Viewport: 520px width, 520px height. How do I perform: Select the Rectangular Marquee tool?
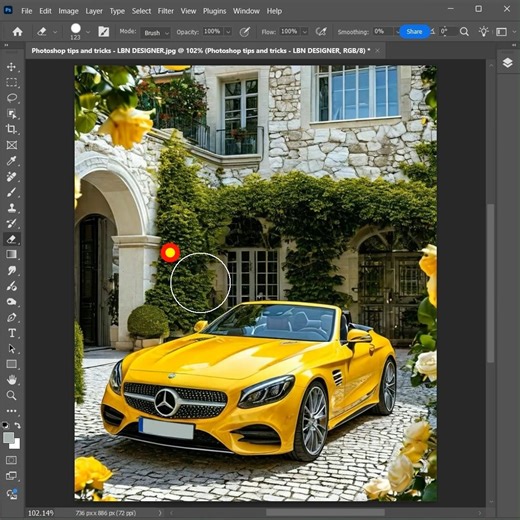[x=12, y=82]
